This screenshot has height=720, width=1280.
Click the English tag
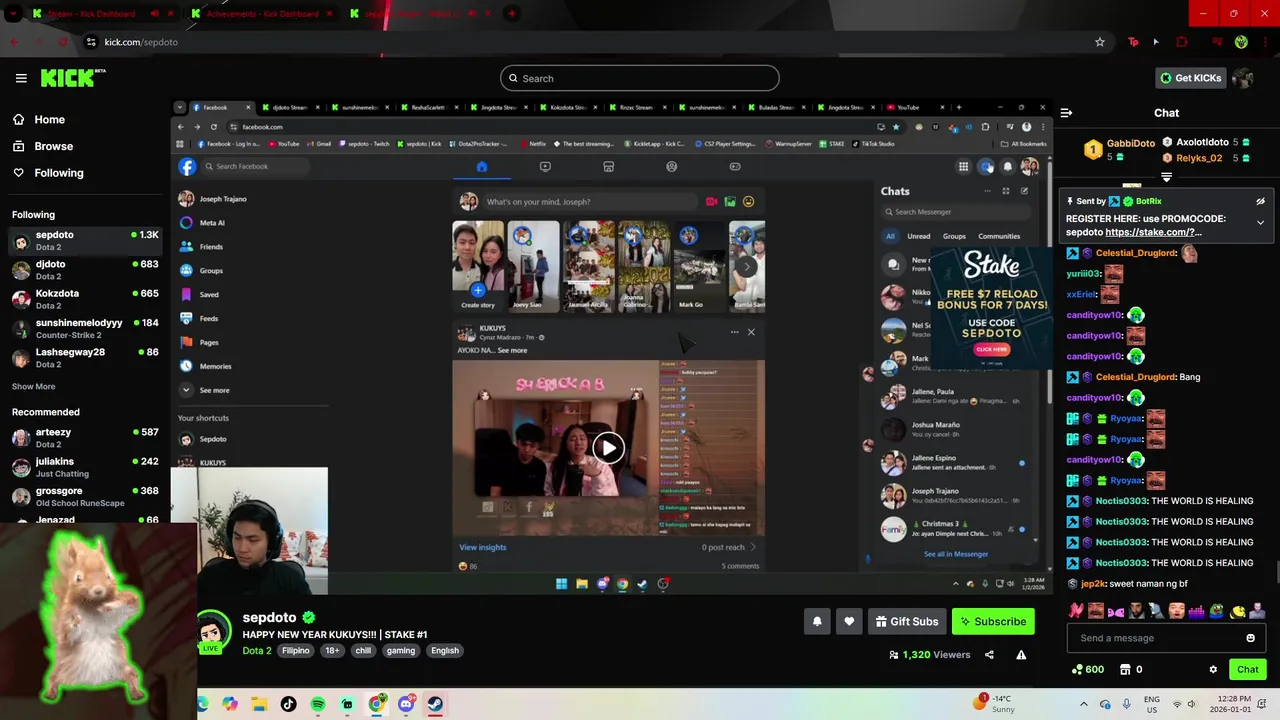[x=445, y=650]
